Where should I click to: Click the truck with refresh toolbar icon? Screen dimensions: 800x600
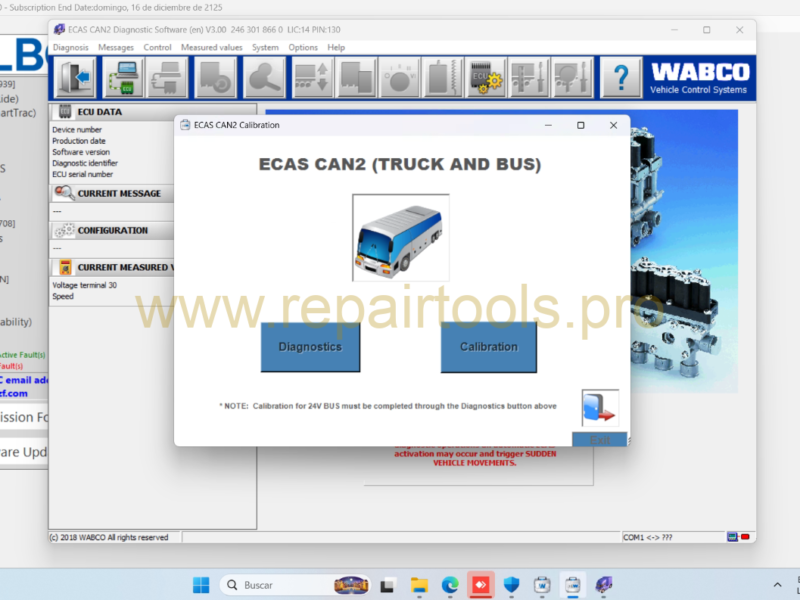click(x=215, y=78)
